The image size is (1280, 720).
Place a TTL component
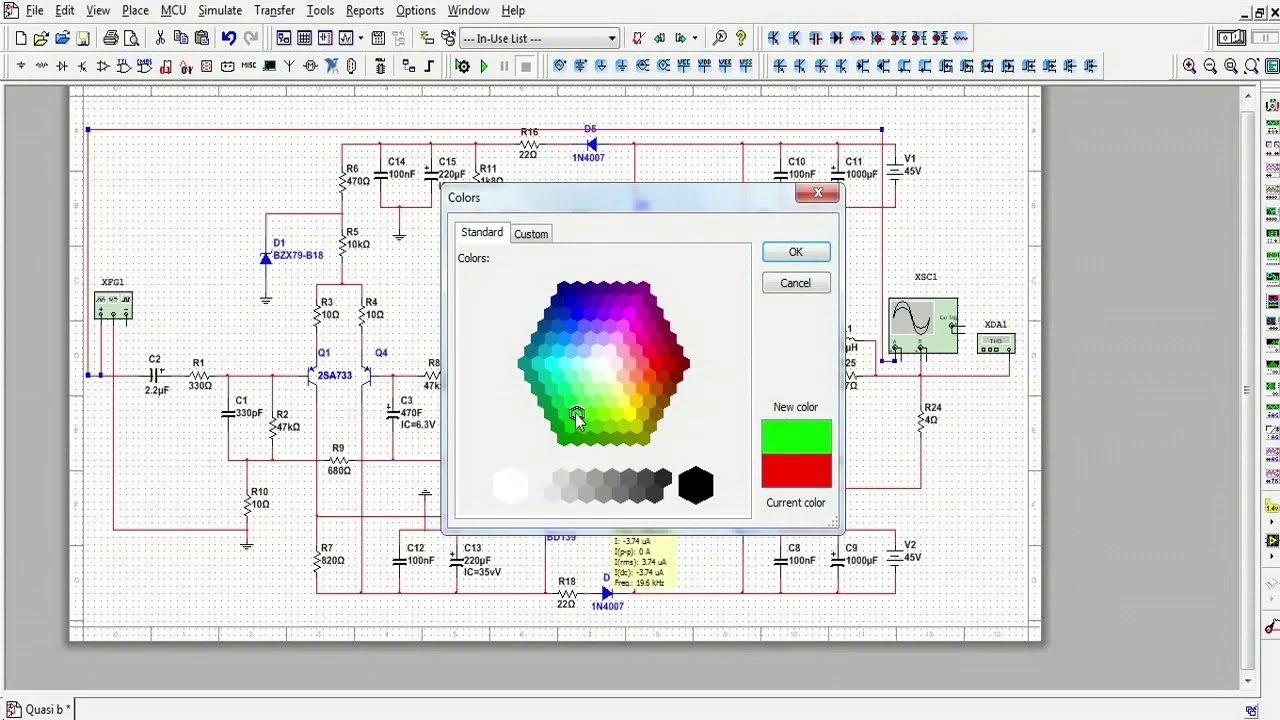(123, 66)
